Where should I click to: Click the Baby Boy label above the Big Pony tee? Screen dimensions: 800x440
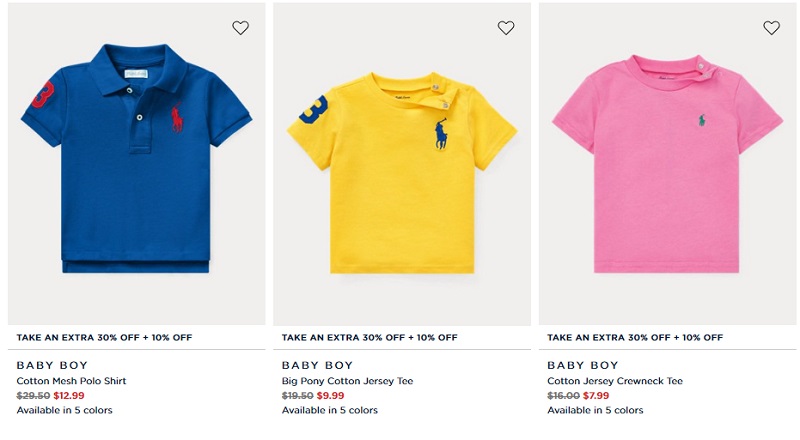pos(317,365)
